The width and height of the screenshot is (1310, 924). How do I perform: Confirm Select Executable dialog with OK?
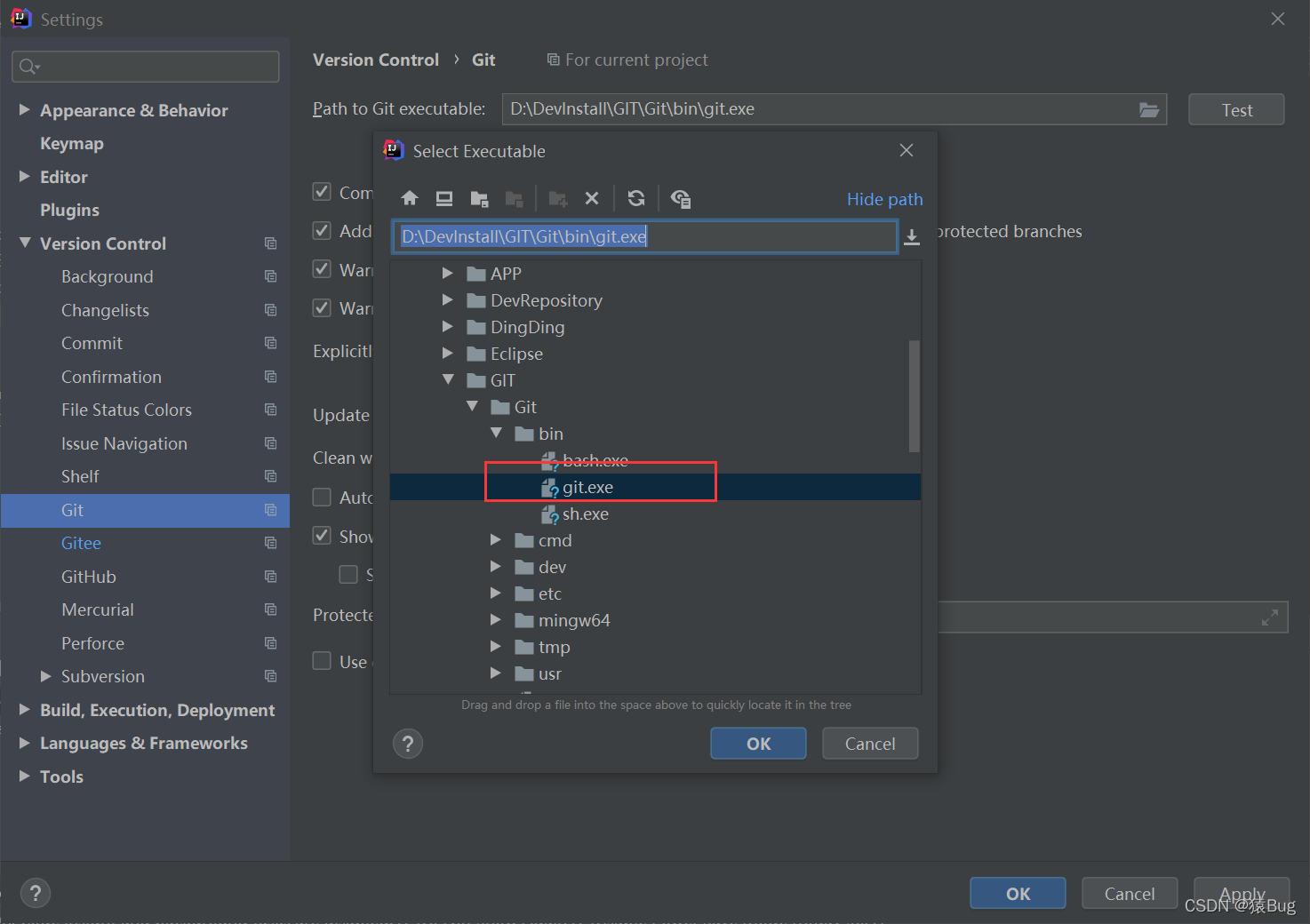tap(758, 744)
